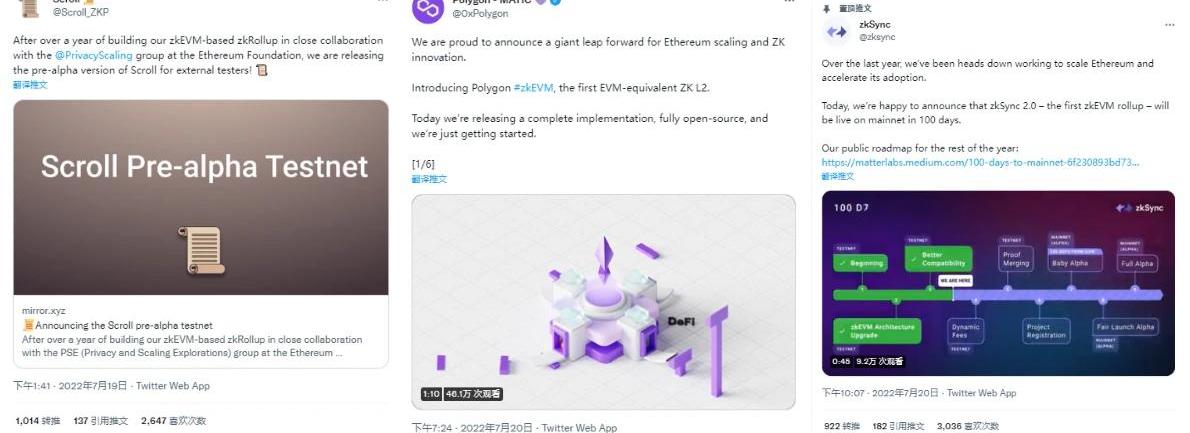1190x433 pixels.
Task: Click Polygon's blue verified badge
Action: click(x=556, y=2)
